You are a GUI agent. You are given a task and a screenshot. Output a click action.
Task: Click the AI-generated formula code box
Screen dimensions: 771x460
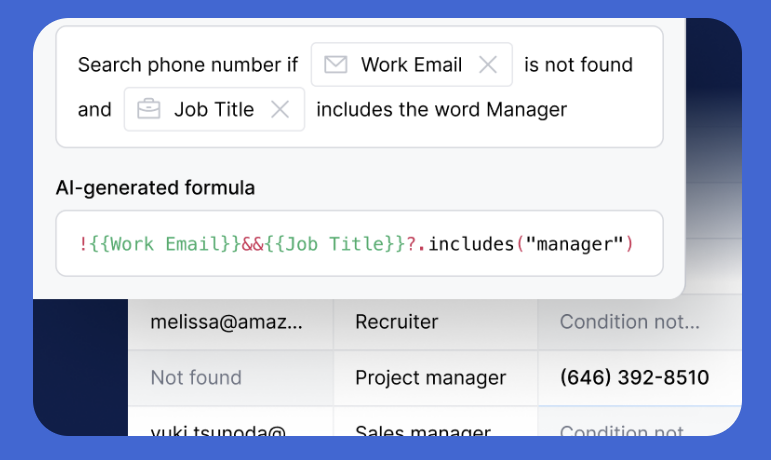pos(359,243)
